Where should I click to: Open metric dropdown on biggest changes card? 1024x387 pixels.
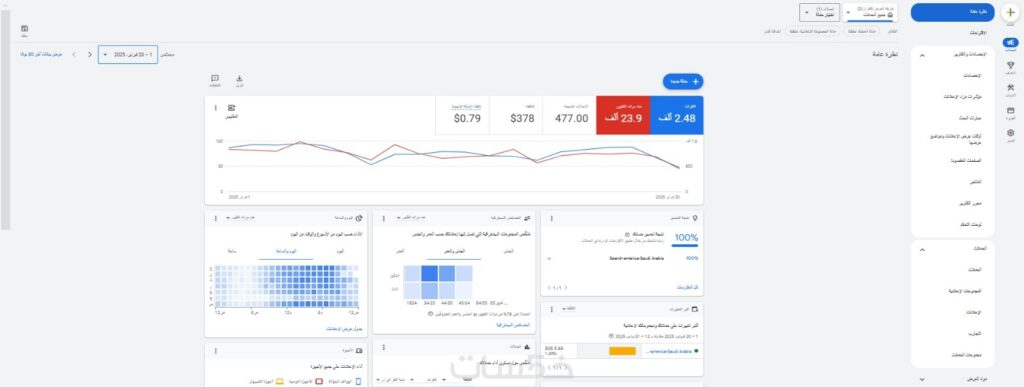(x=569, y=309)
